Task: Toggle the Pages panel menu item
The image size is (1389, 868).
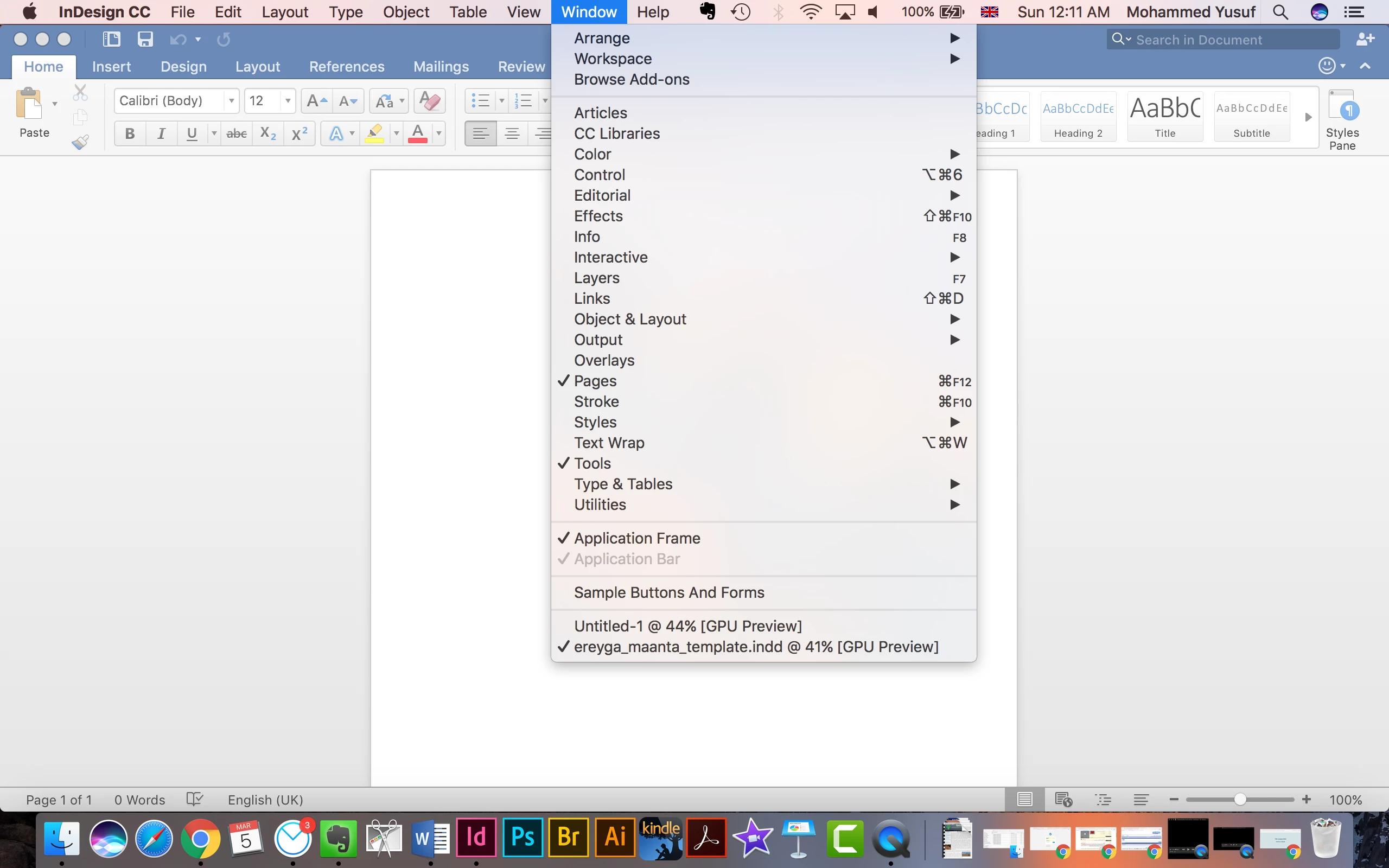Action: click(595, 381)
